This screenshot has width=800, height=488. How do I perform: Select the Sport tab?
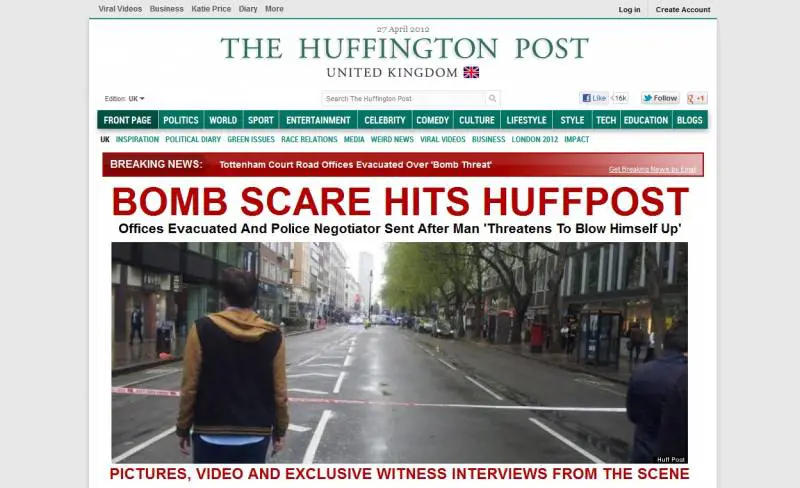pyautogui.click(x=261, y=120)
